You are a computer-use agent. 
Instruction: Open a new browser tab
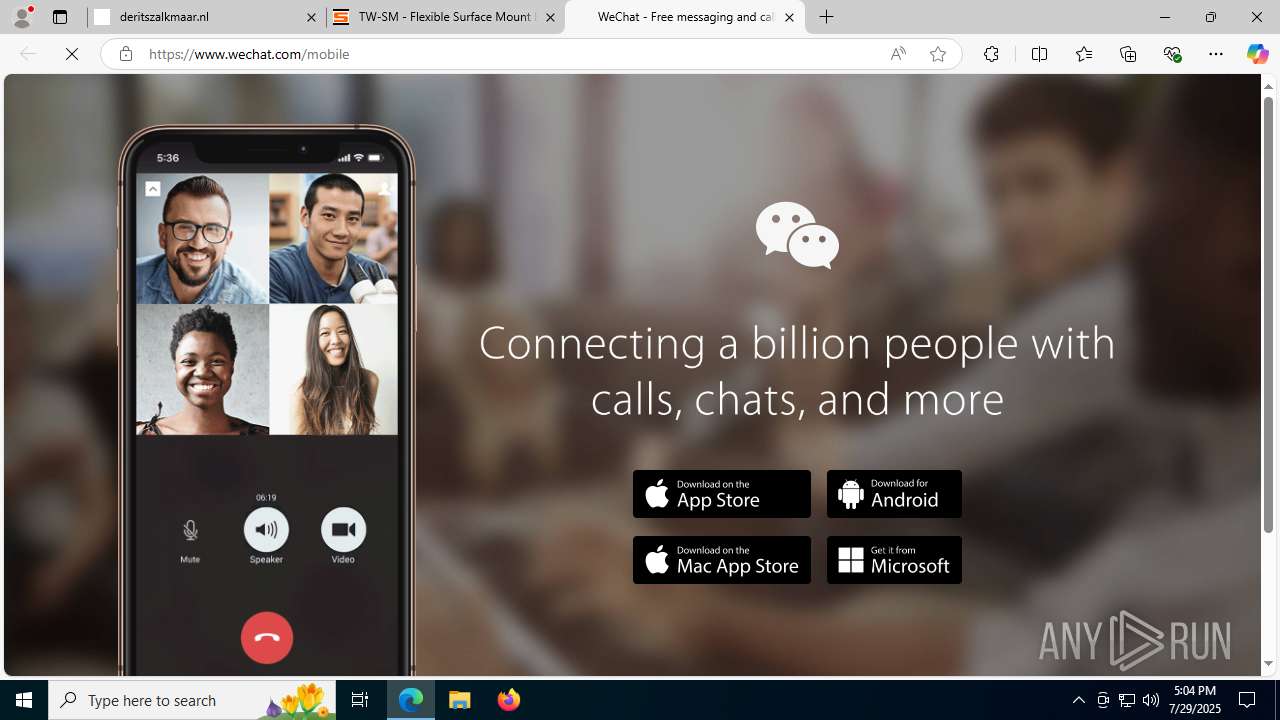point(826,17)
